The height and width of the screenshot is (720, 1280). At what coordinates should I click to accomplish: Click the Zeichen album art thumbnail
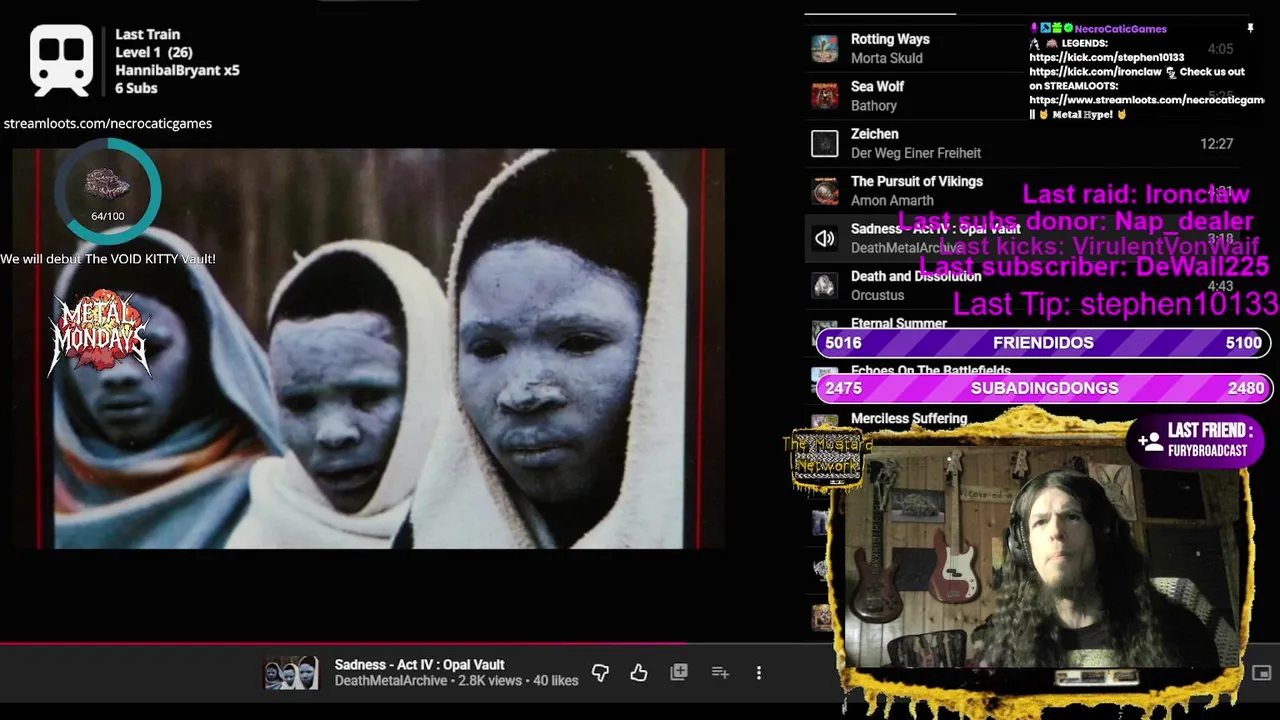click(824, 144)
